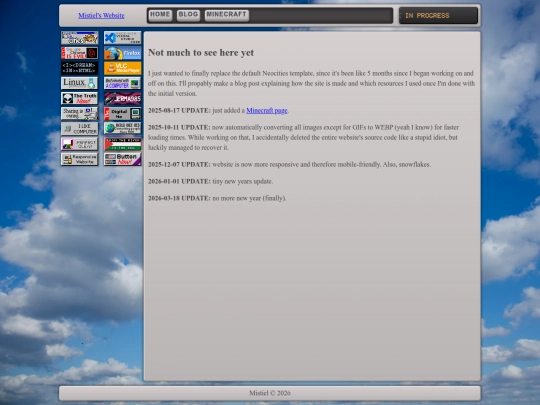
Task: Click the Visual Studio Code badge
Action: (x=123, y=38)
